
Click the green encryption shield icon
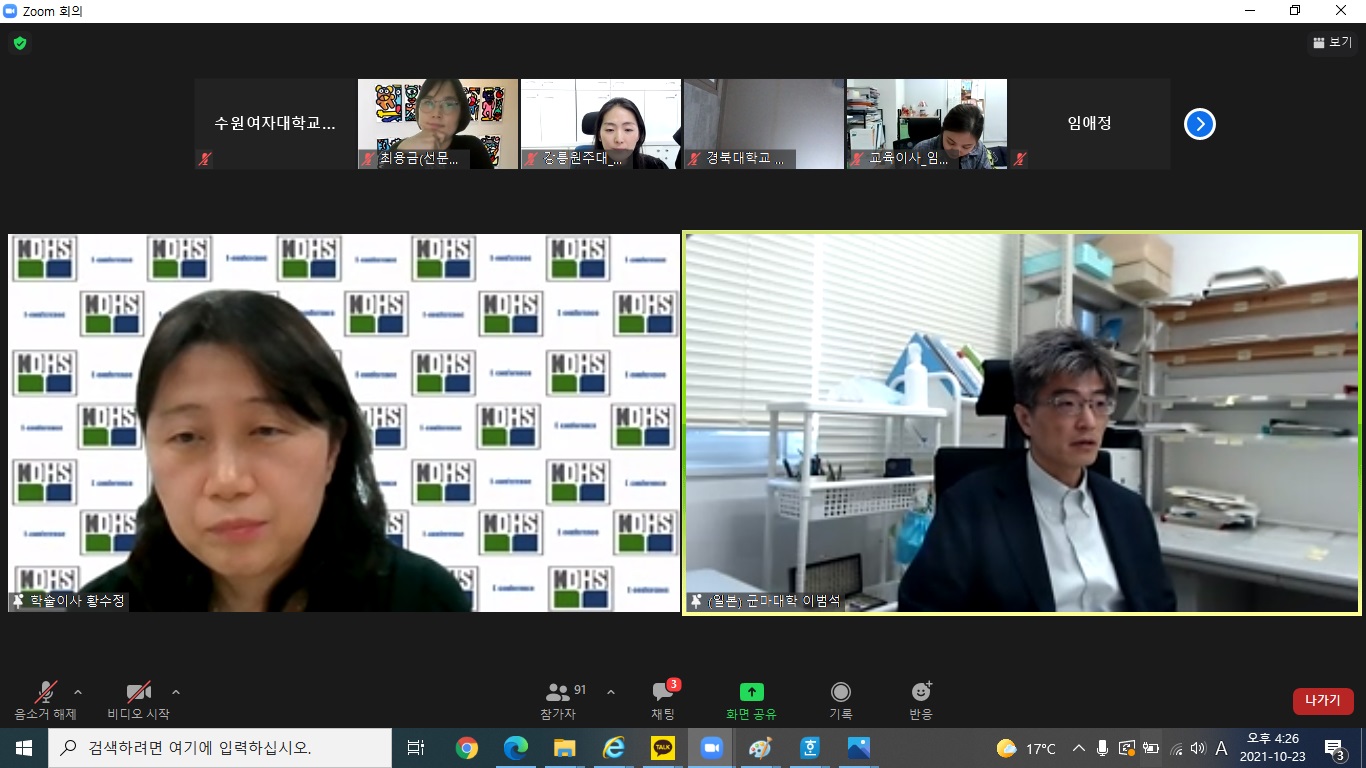coord(19,43)
